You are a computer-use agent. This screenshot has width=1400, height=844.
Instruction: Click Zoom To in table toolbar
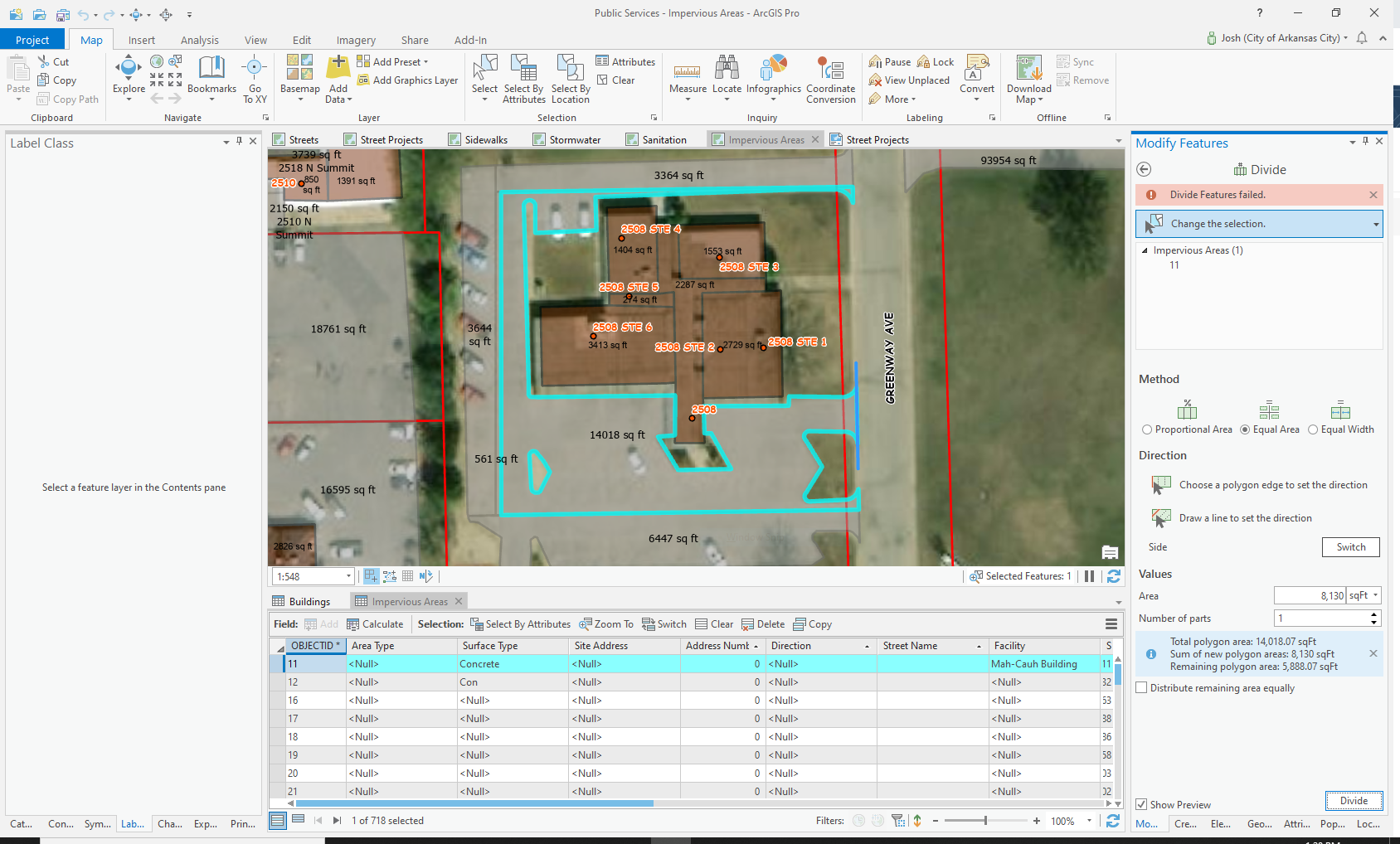pyautogui.click(x=605, y=624)
